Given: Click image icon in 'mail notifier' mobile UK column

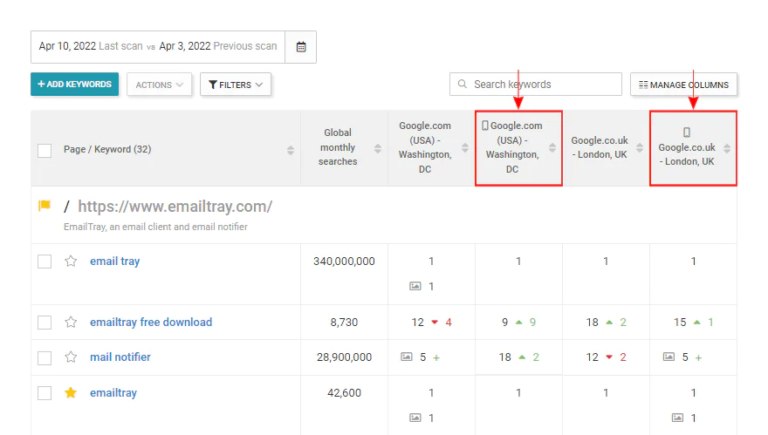Looking at the screenshot, I should [x=669, y=357].
